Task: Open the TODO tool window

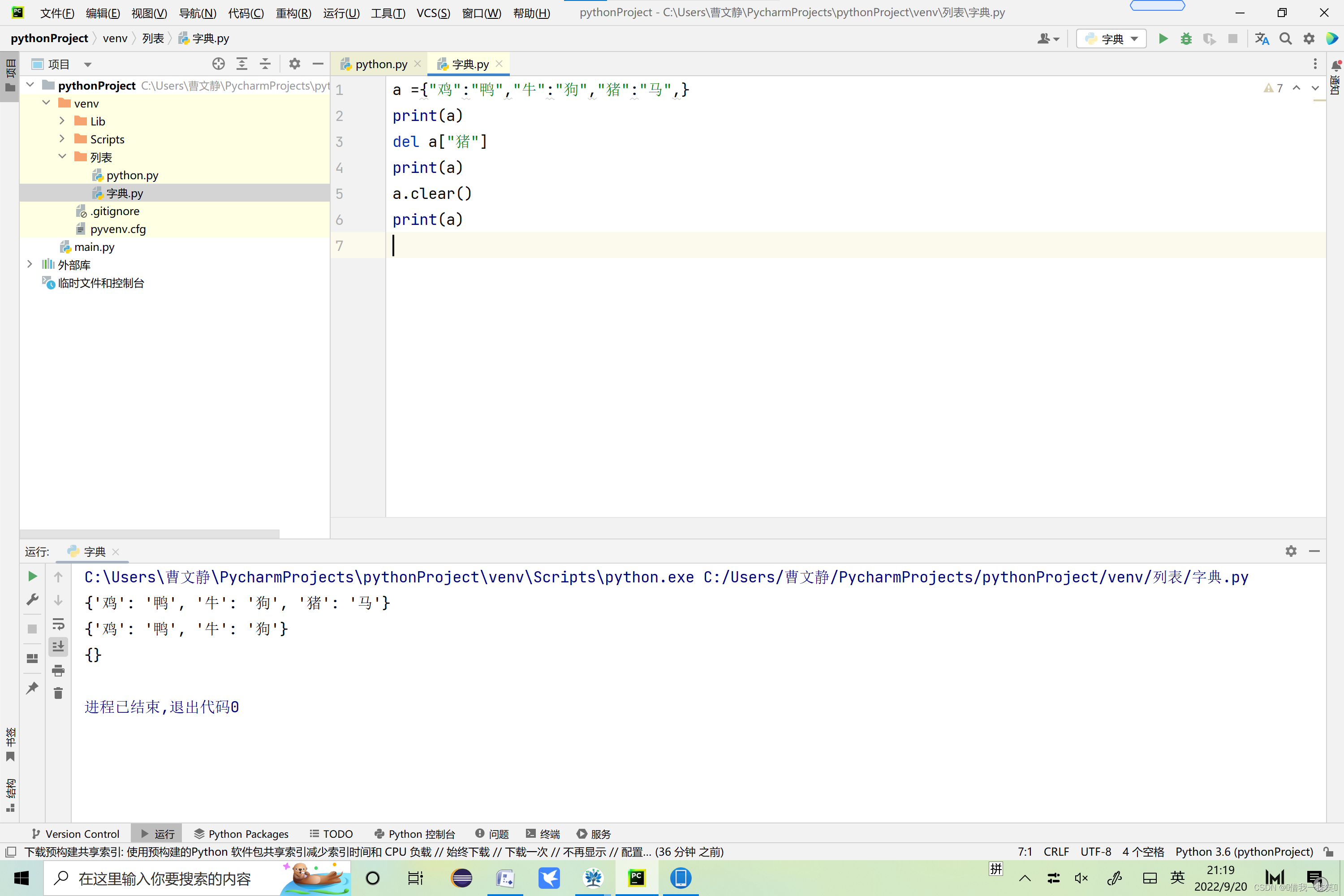Action: pyautogui.click(x=332, y=834)
